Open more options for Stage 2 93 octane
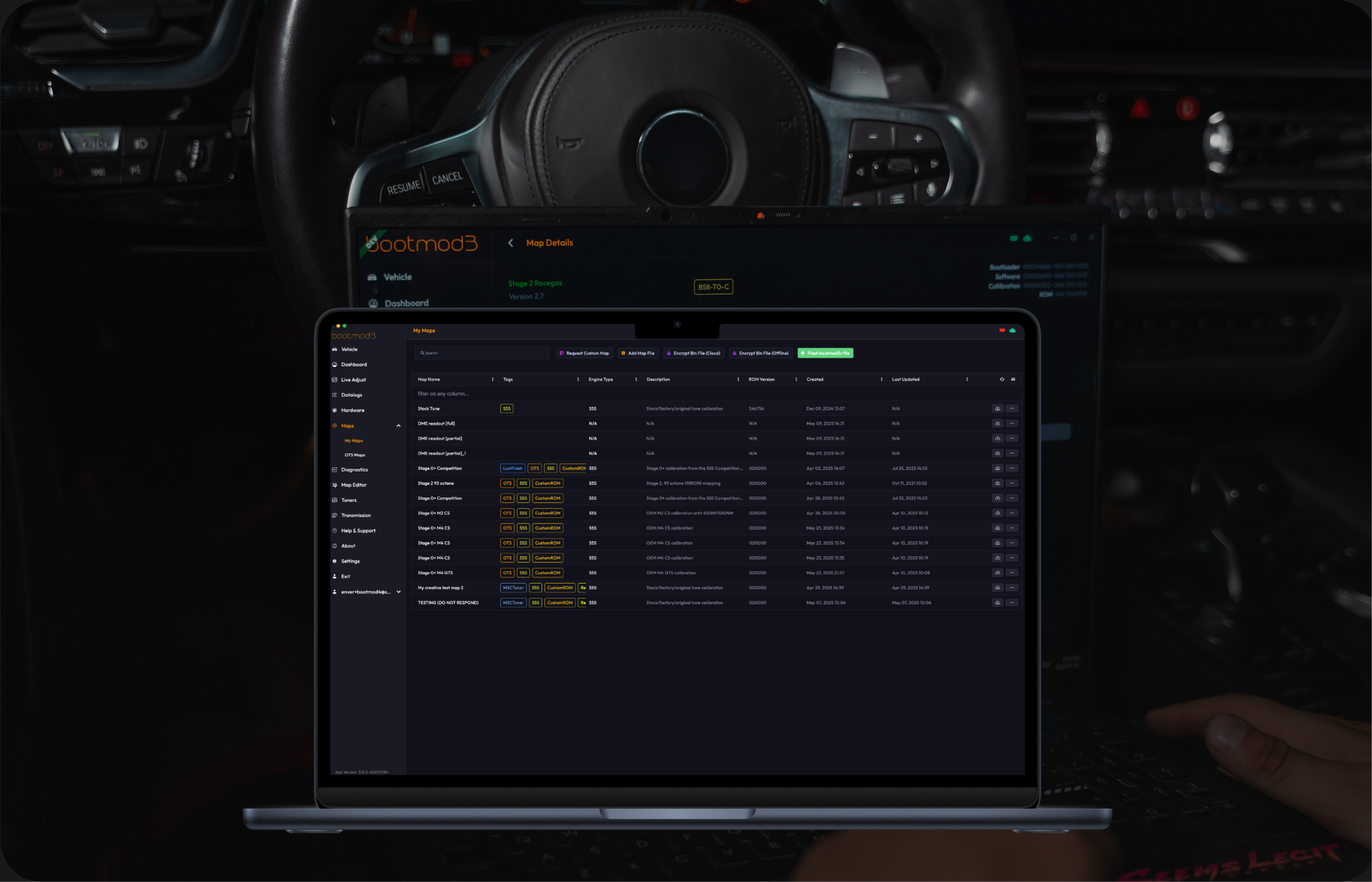The image size is (1372, 882). click(x=1011, y=483)
